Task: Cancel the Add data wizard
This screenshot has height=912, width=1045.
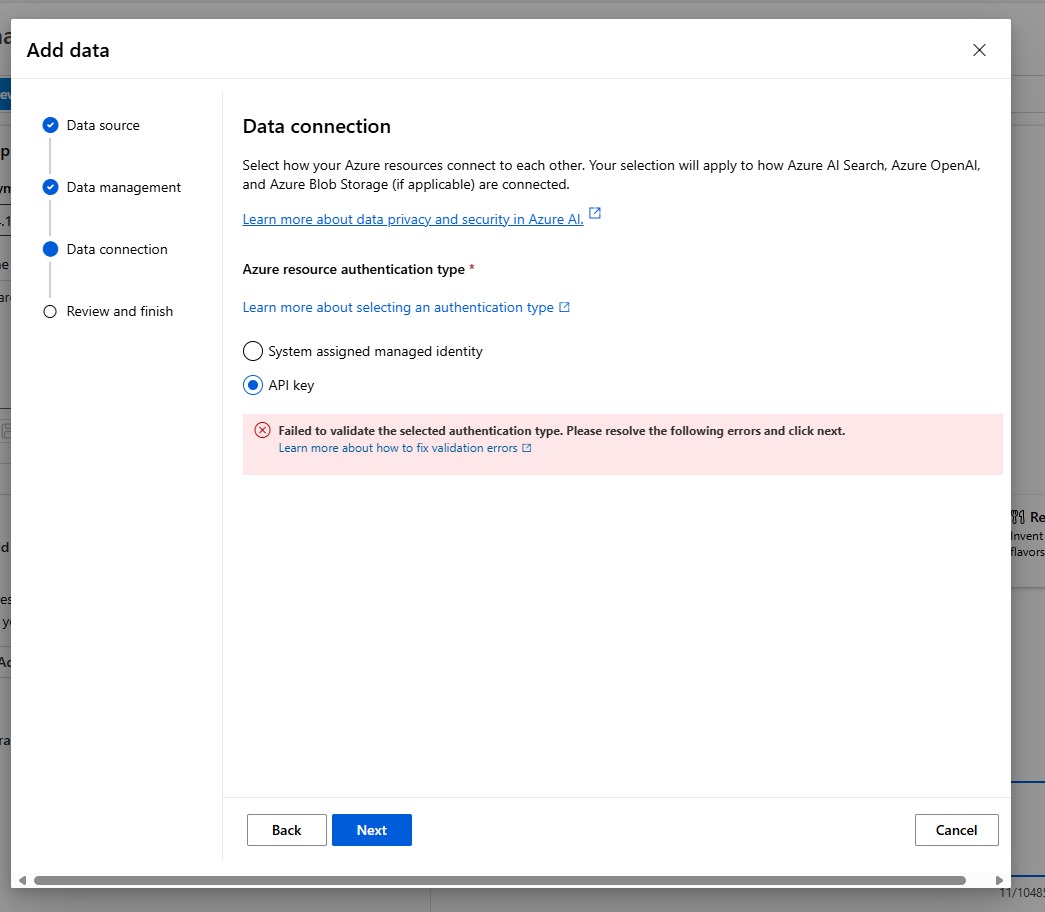Action: tap(956, 830)
